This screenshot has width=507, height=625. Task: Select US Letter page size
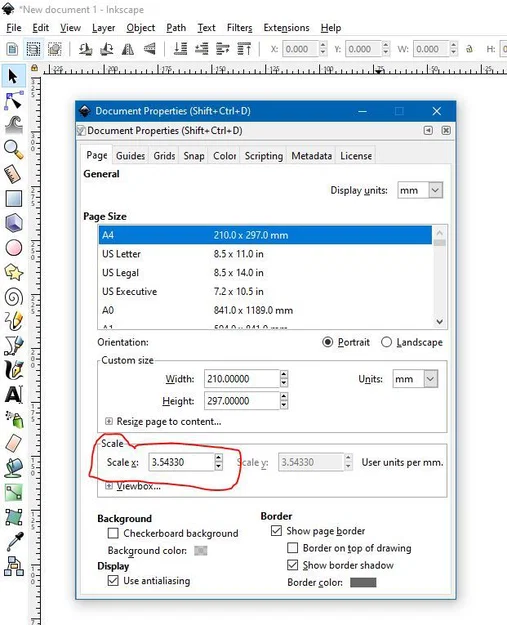click(265, 254)
